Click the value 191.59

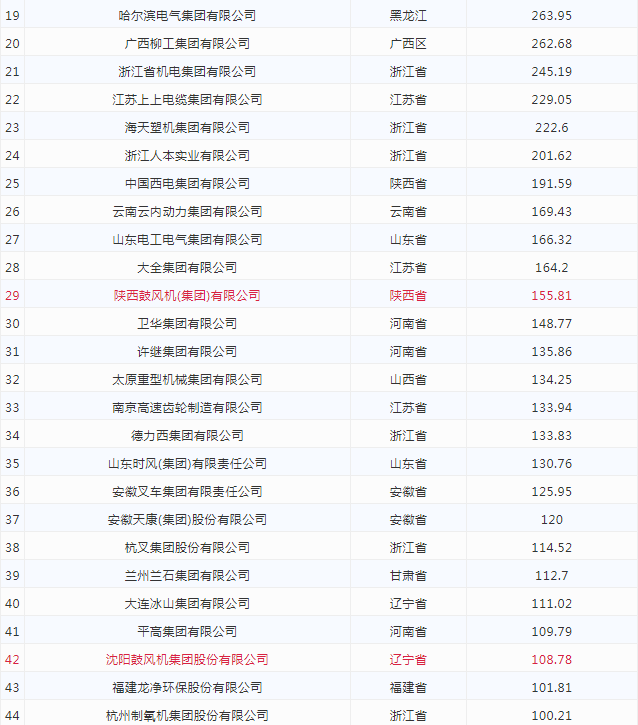(552, 184)
